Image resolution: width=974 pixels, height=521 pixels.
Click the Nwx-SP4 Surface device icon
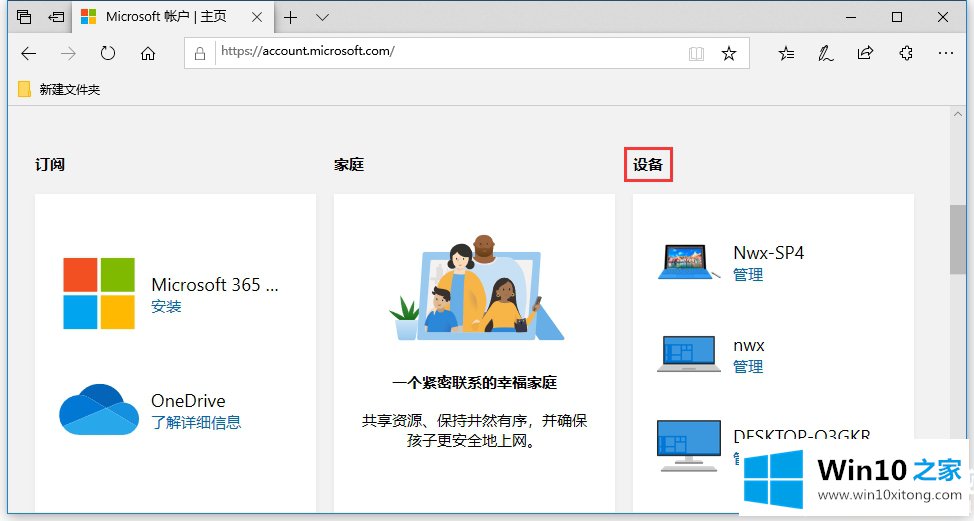coord(688,262)
